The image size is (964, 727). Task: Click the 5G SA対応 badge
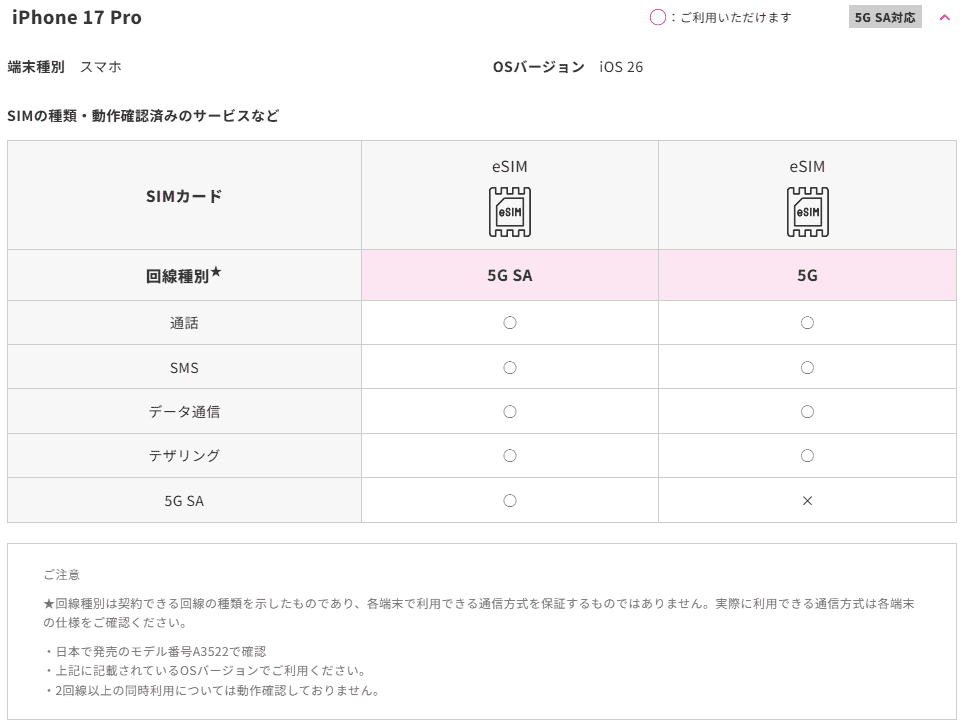tap(885, 18)
